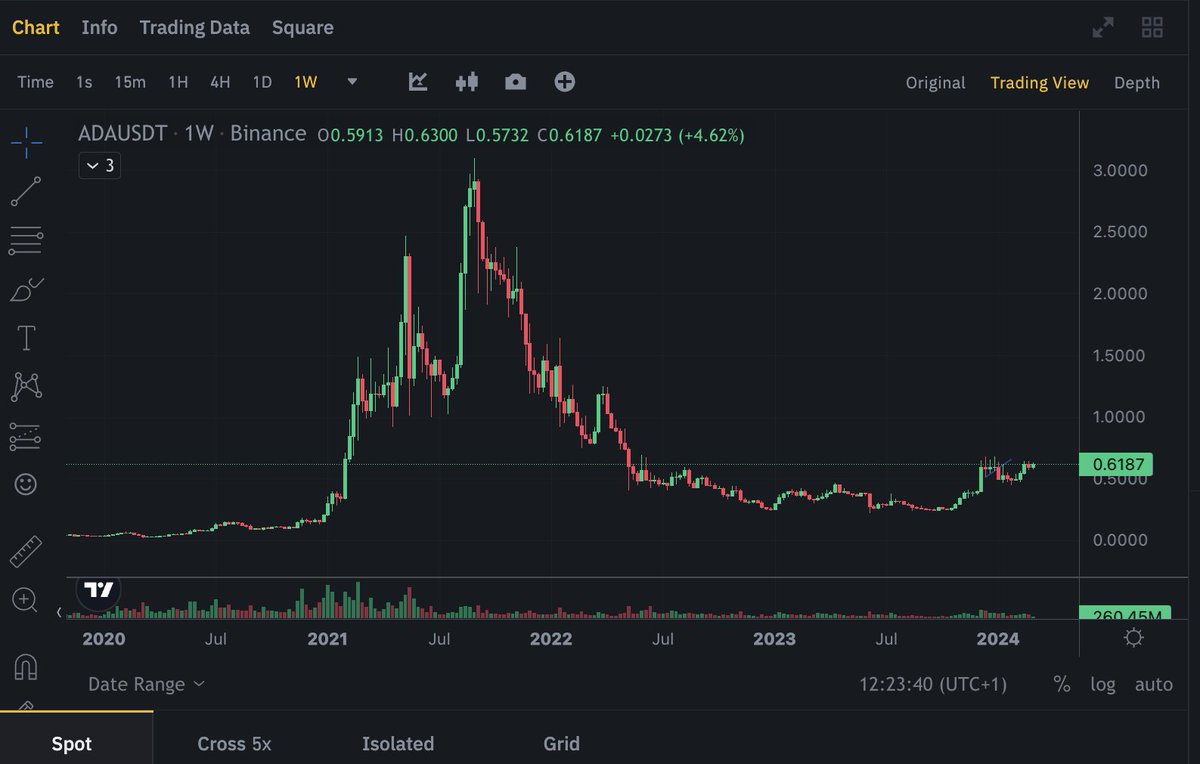Open the Trading Data tab
1200x764 pixels.
[x=194, y=27]
